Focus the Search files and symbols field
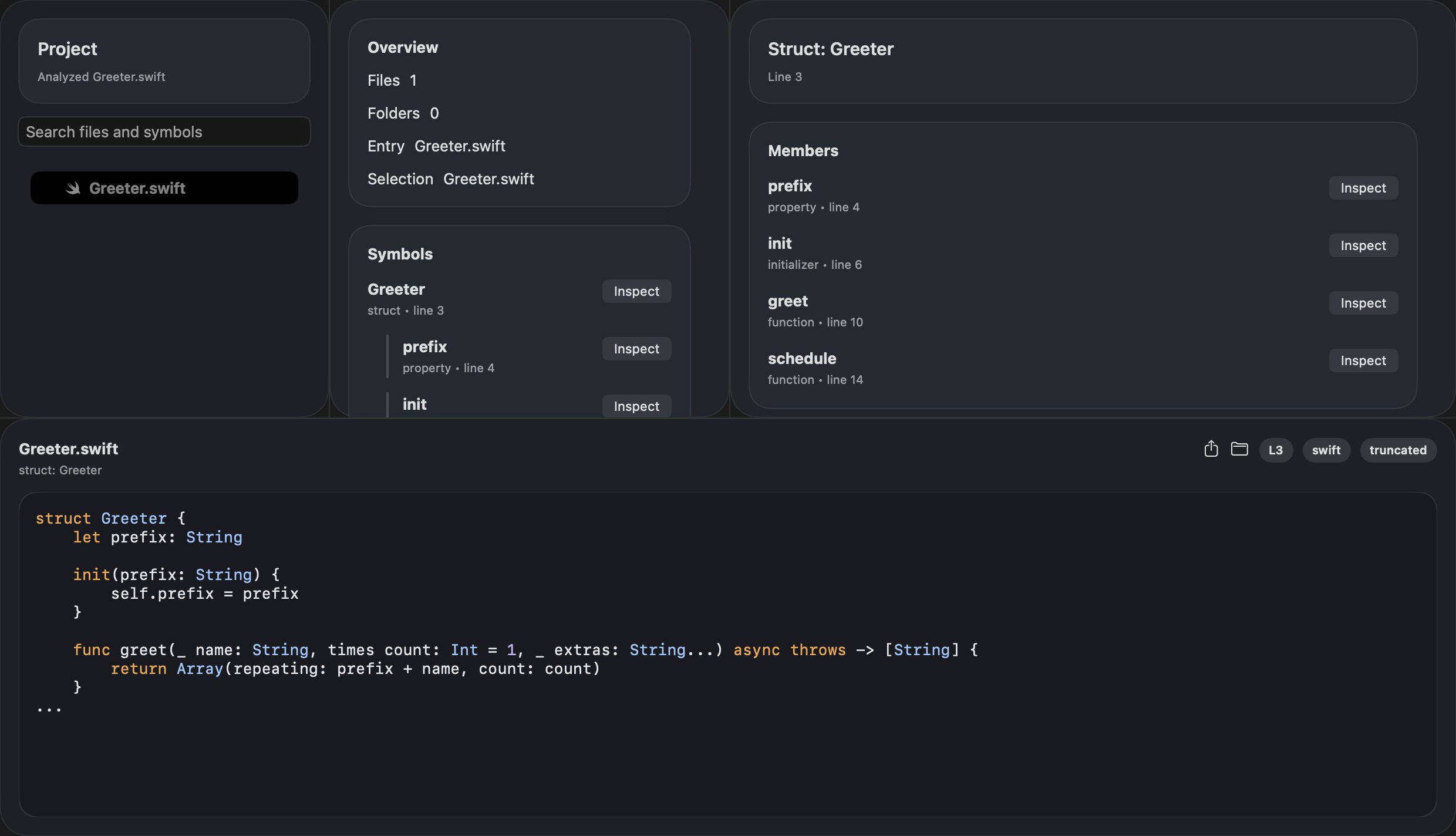The height and width of the screenshot is (836, 1456). coord(164,132)
